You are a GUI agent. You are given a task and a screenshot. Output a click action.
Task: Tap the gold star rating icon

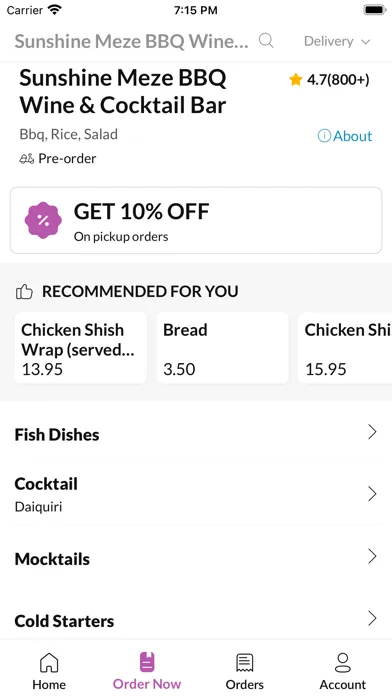pyautogui.click(x=295, y=80)
